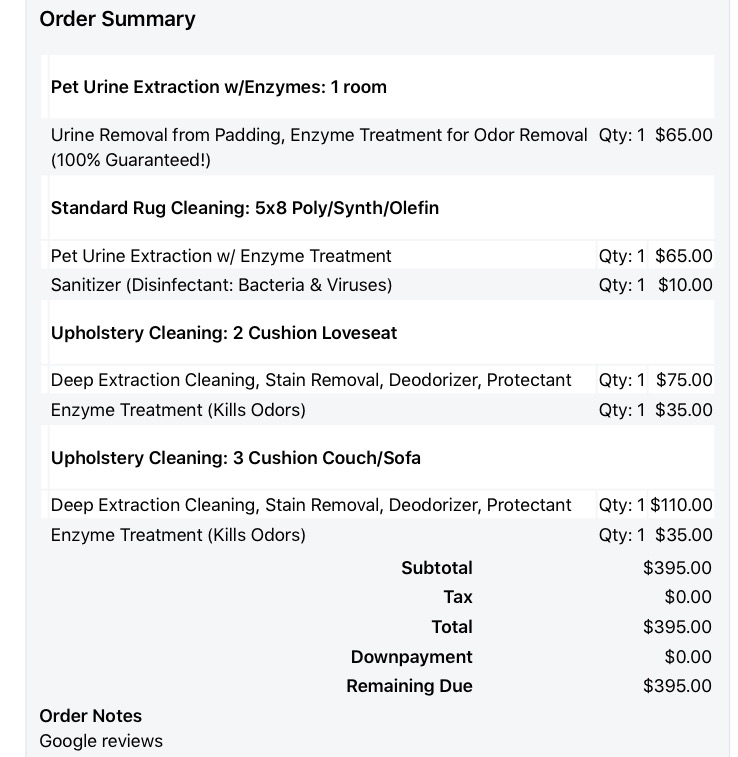The height and width of the screenshot is (757, 738).
Task: Select the 2 Cushion Loveseat header
Action: coord(224,333)
